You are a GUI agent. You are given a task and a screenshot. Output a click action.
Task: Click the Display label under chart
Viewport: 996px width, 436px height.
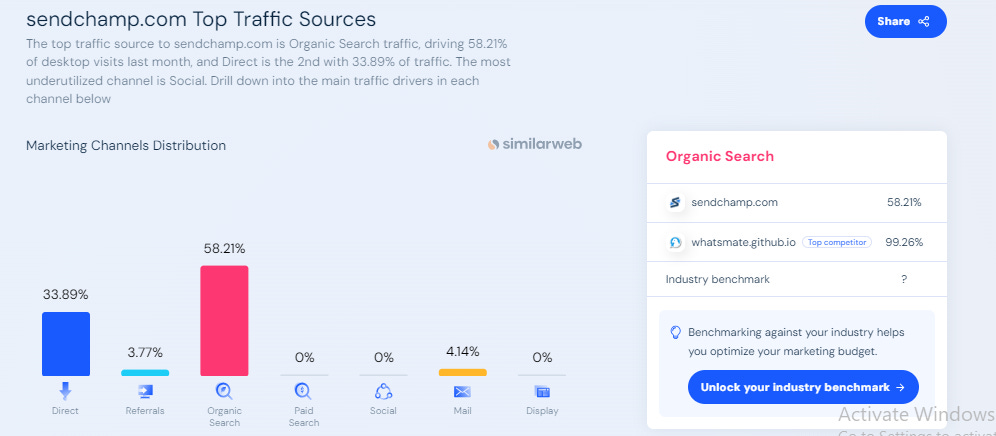click(542, 411)
